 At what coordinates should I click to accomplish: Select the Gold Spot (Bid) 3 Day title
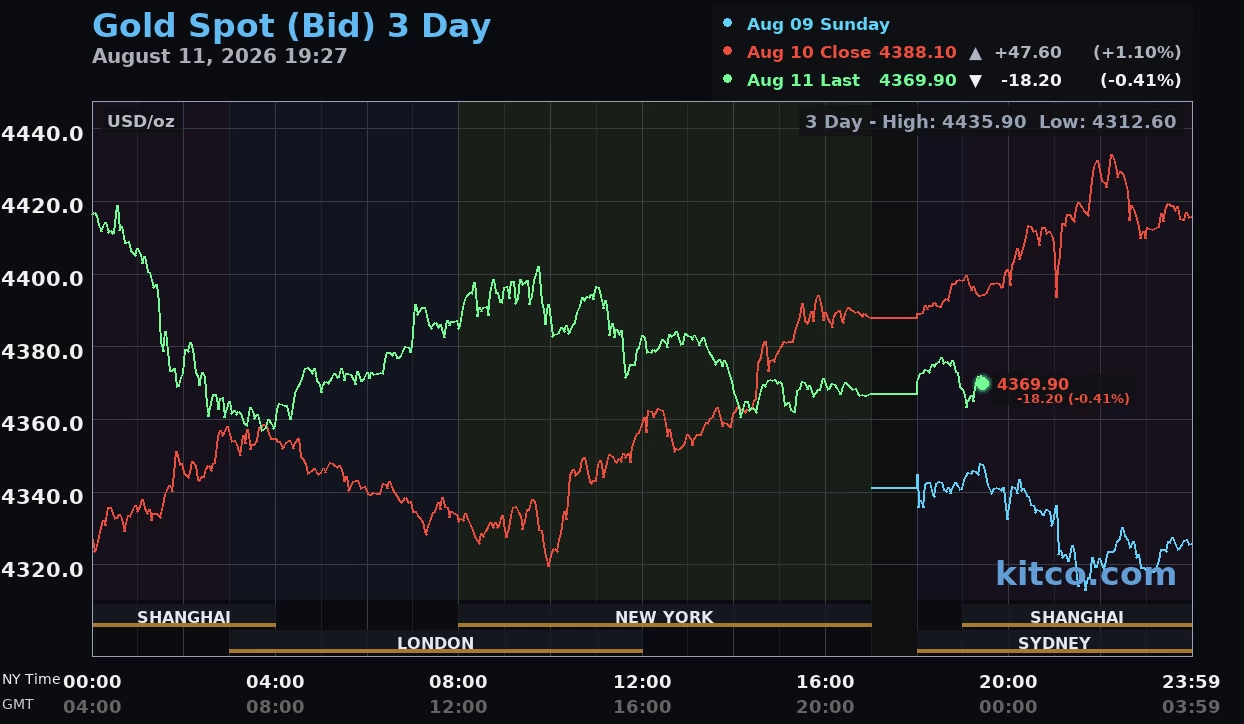[x=291, y=26]
